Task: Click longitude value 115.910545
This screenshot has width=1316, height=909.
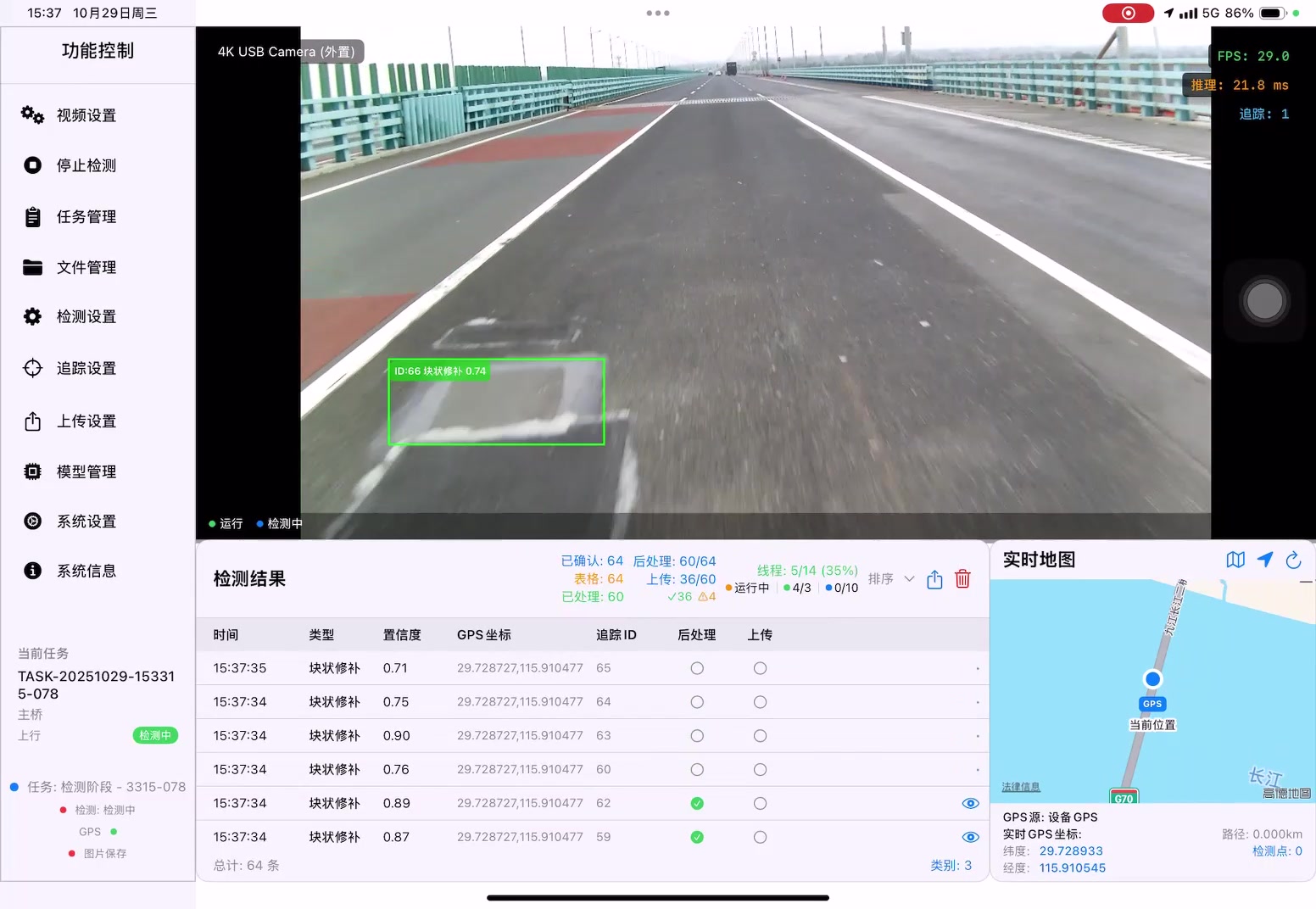Action: coord(1073,868)
